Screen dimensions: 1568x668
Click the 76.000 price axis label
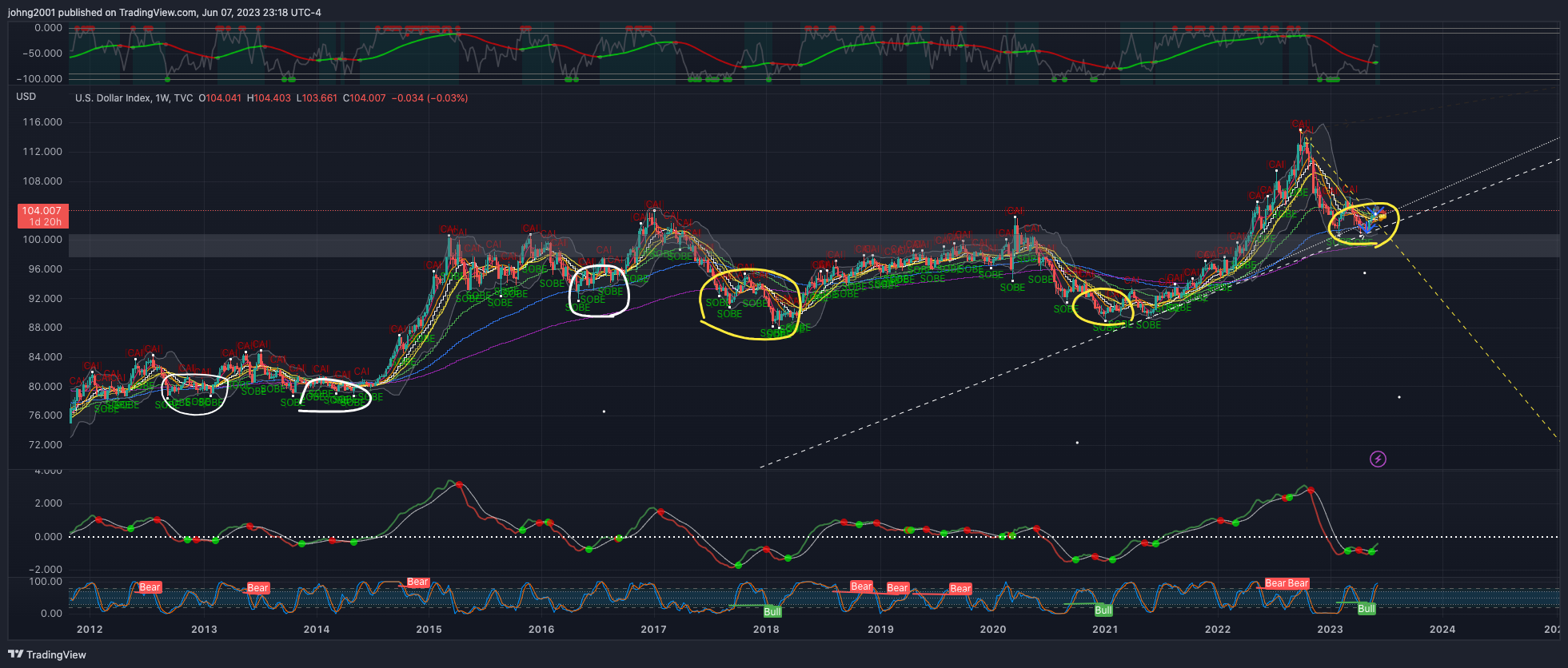[45, 416]
